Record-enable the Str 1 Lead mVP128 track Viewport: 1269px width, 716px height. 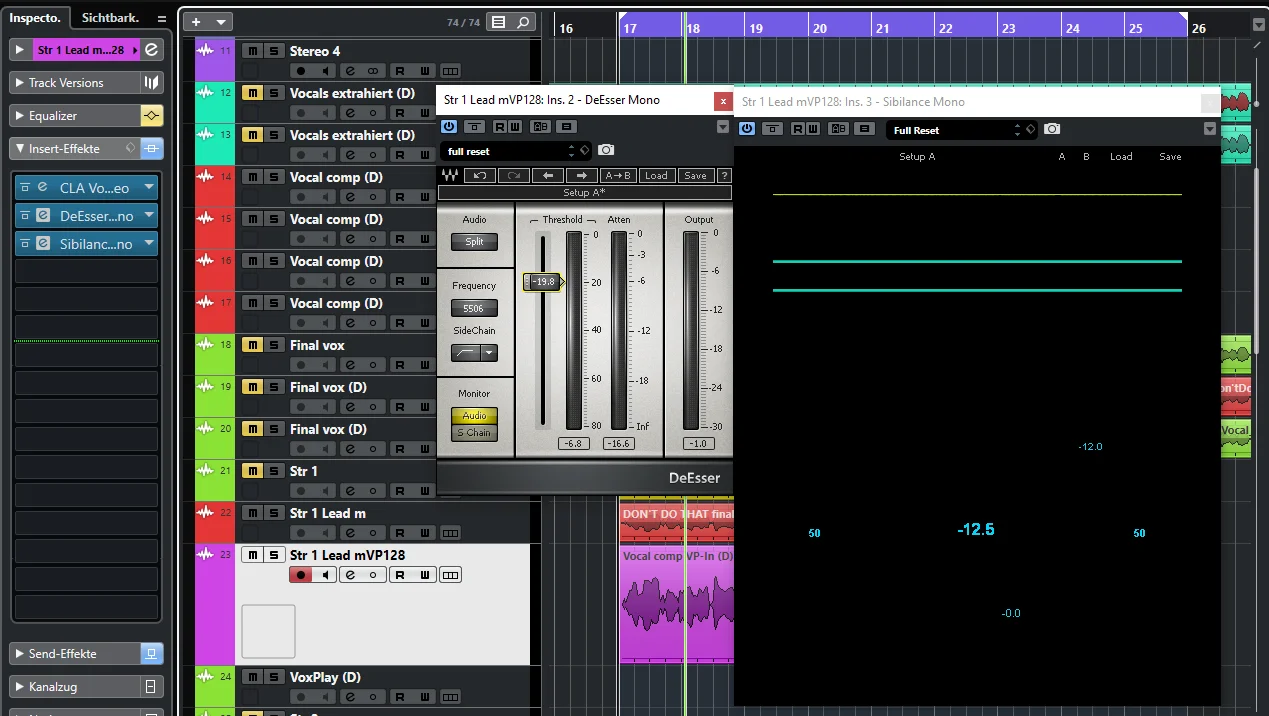[300, 575]
